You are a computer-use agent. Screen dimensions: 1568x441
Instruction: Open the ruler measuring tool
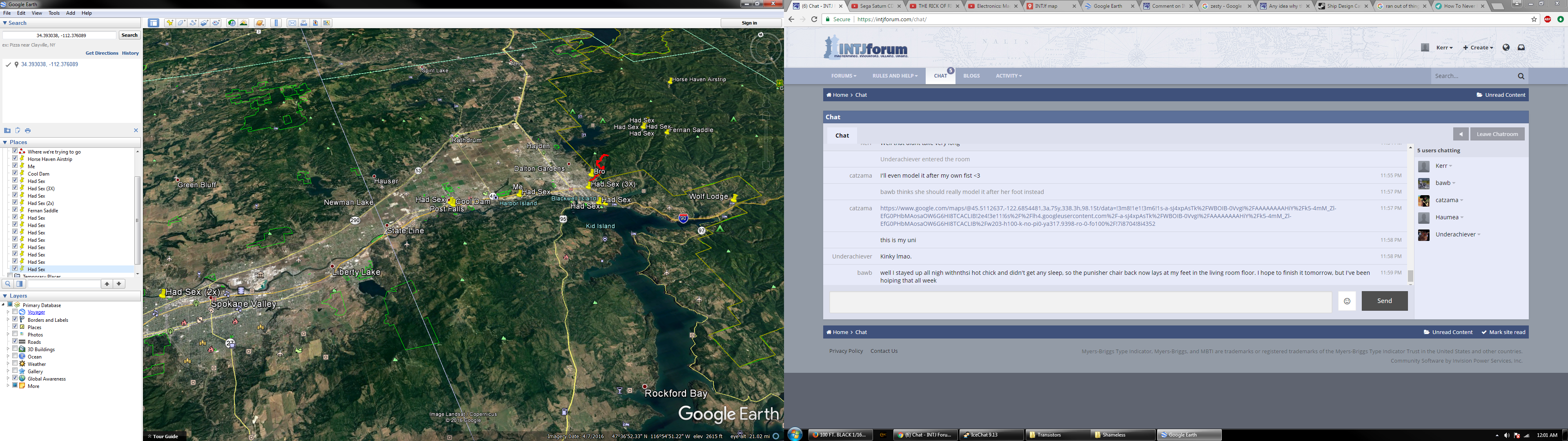click(x=276, y=23)
